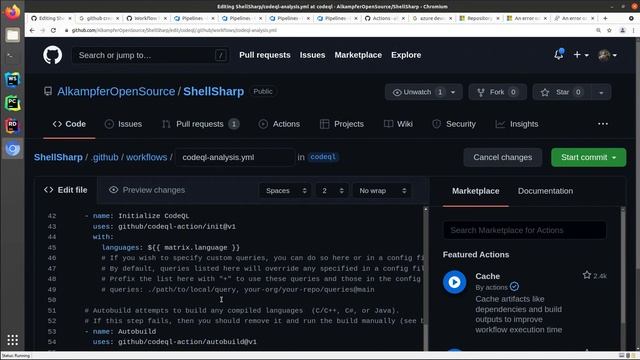Open the plus create-new menu
The height and width of the screenshot is (360, 640).
pyautogui.click(x=581, y=55)
